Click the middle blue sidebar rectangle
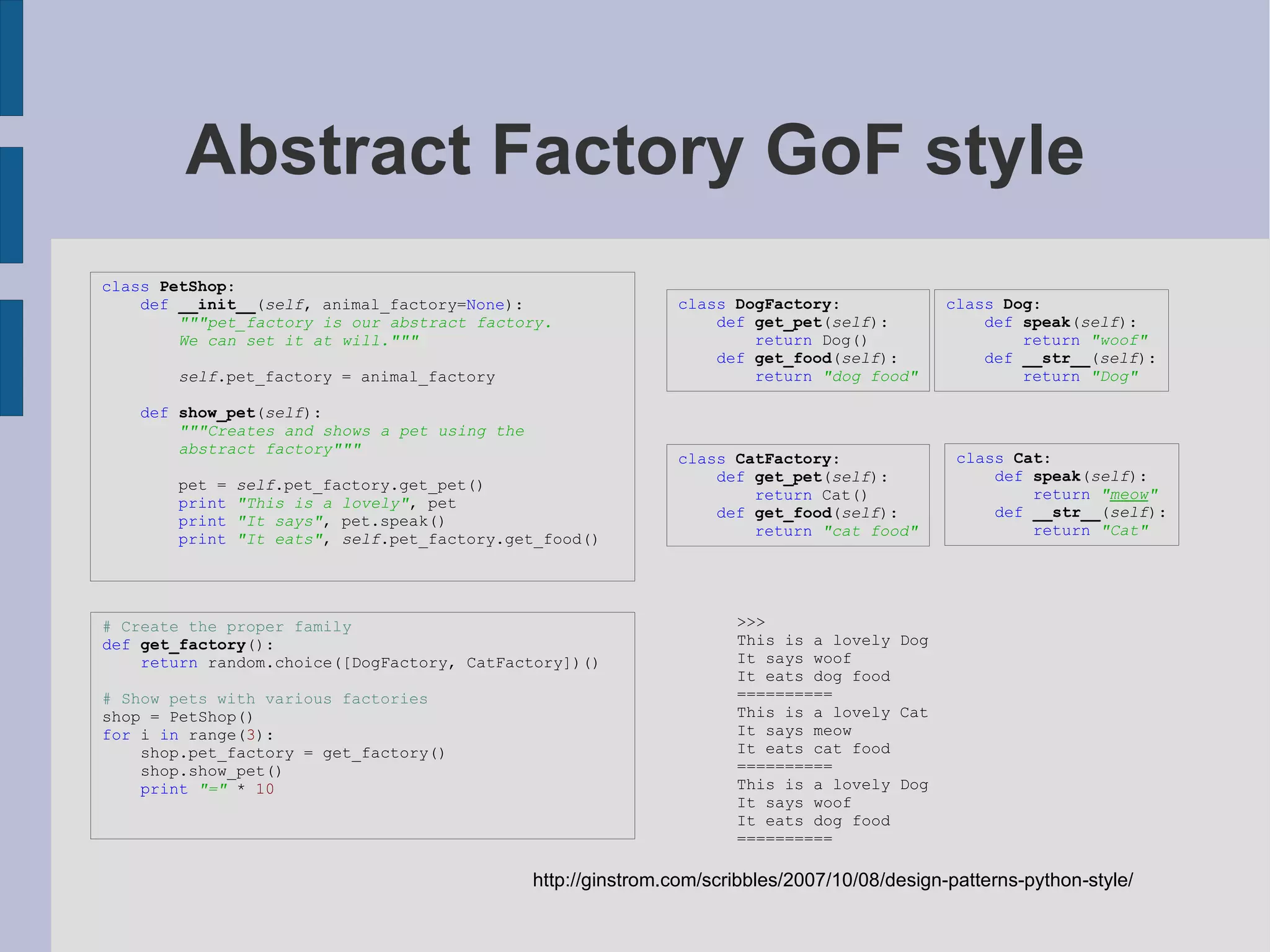This screenshot has width=1270, height=952. point(11,205)
